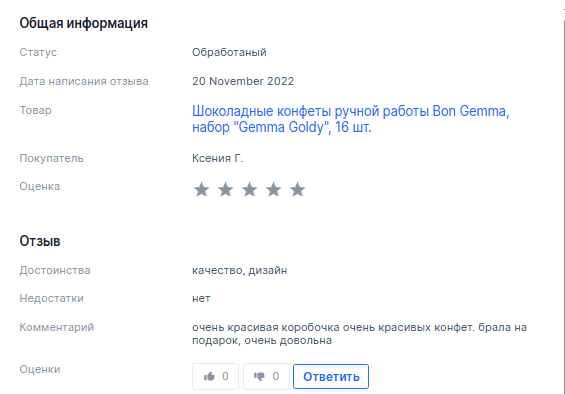Click the third rating star
565x394 pixels.
point(249,190)
